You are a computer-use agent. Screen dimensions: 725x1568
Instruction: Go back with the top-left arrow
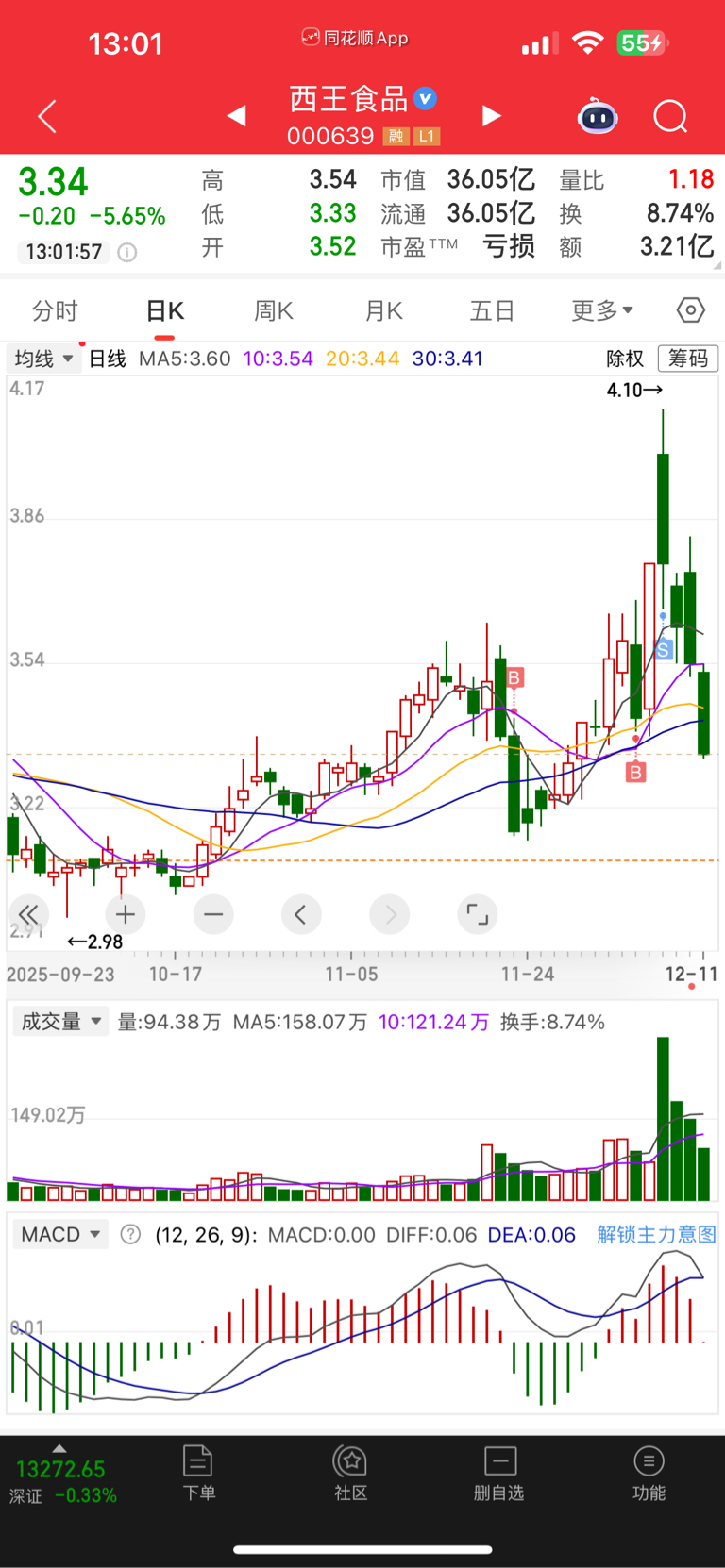tap(47, 116)
